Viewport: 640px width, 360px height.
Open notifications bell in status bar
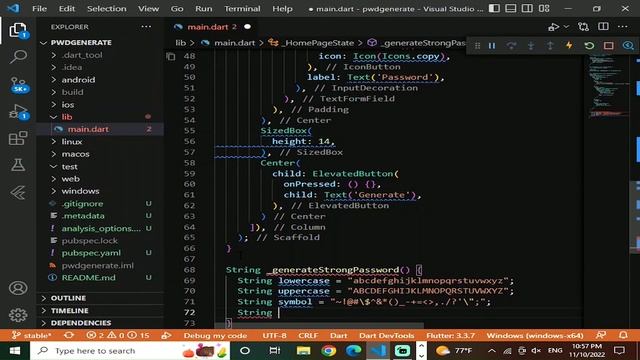coord(623,336)
